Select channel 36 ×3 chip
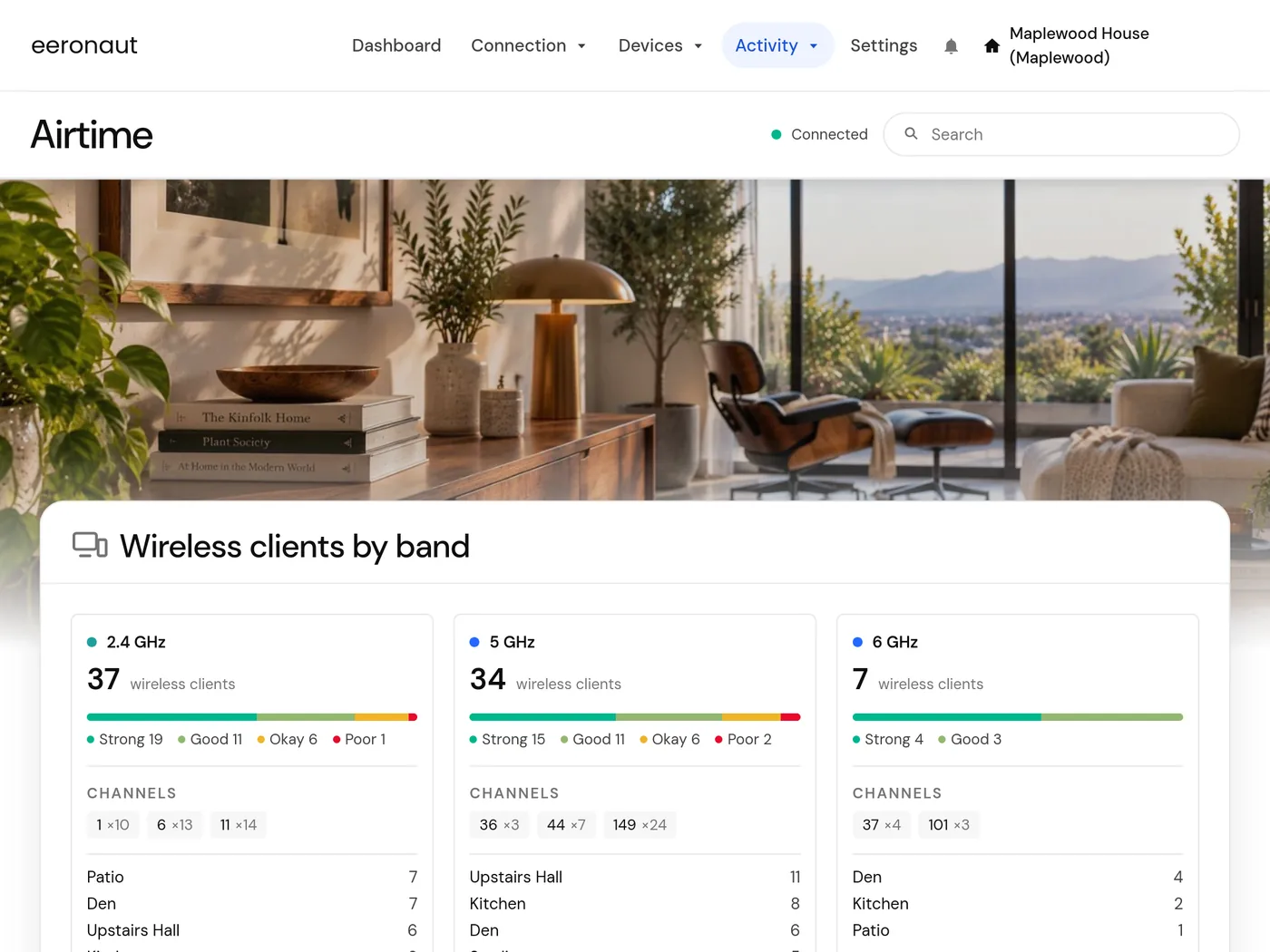The height and width of the screenshot is (952, 1270). click(500, 824)
